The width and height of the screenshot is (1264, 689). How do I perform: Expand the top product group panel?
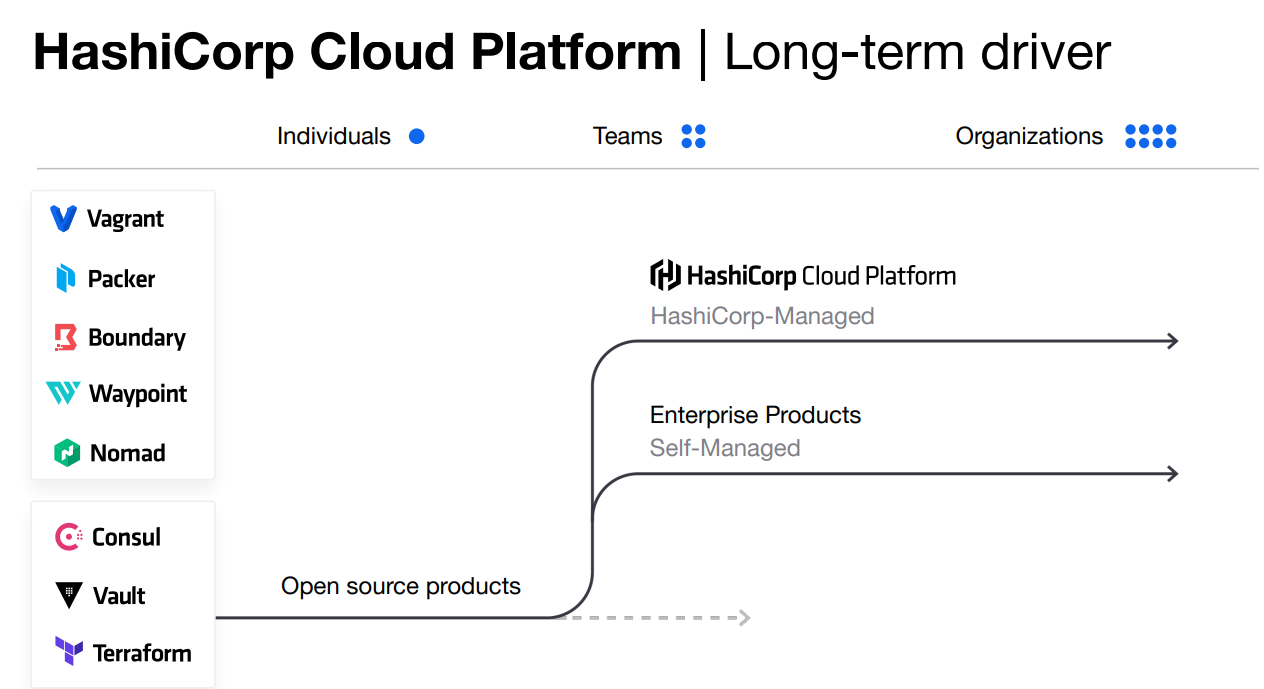pos(122,335)
